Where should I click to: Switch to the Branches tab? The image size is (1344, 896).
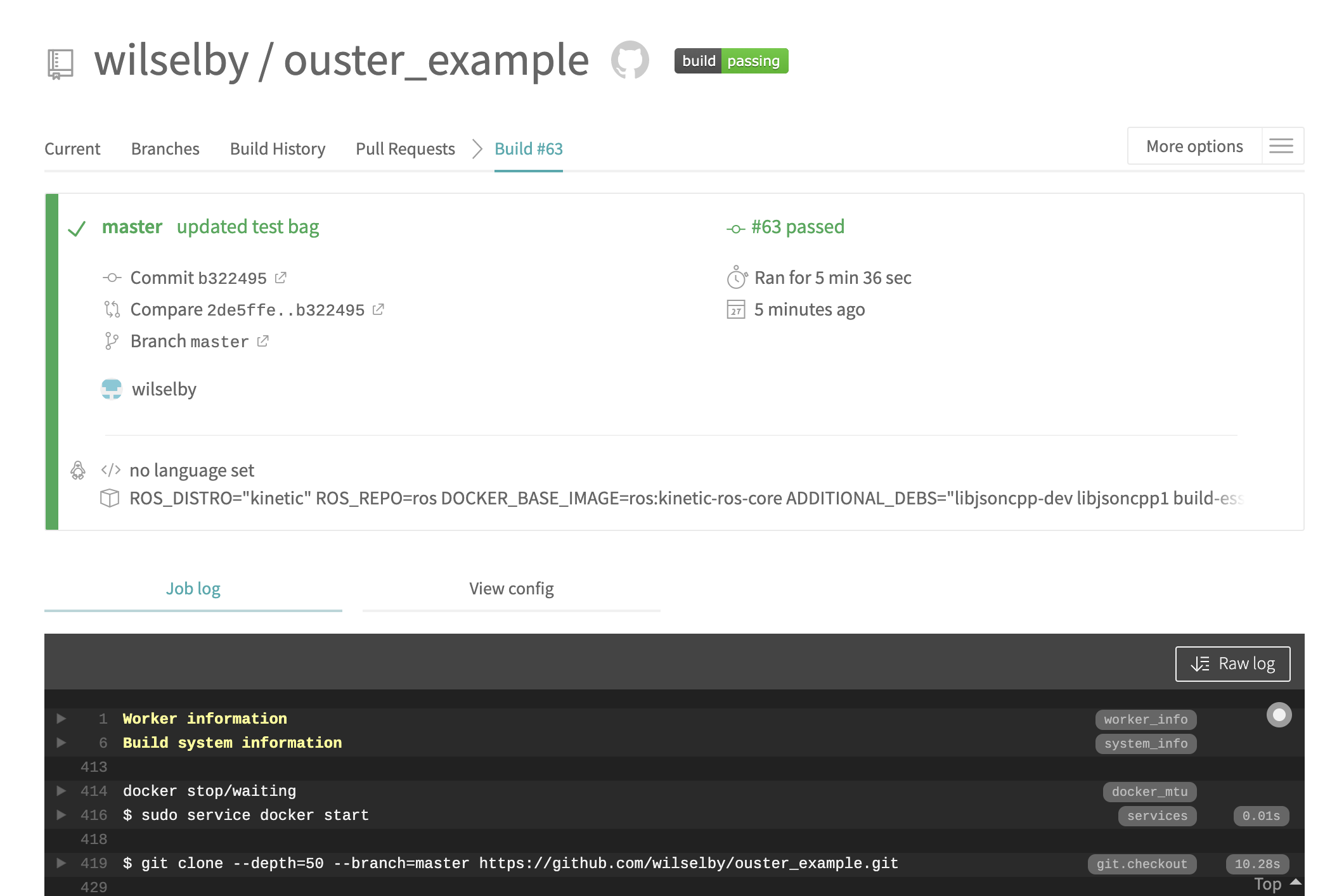(x=165, y=148)
